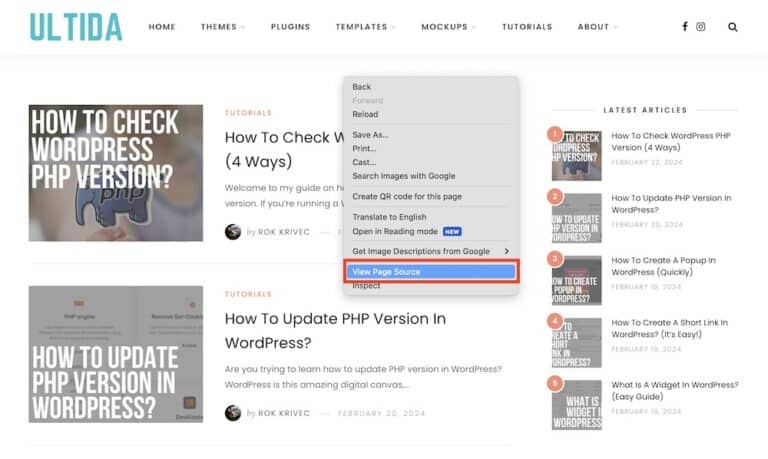768x459 pixels.
Task: Choose Inspect in the context menu
Action: pyautogui.click(x=431, y=286)
